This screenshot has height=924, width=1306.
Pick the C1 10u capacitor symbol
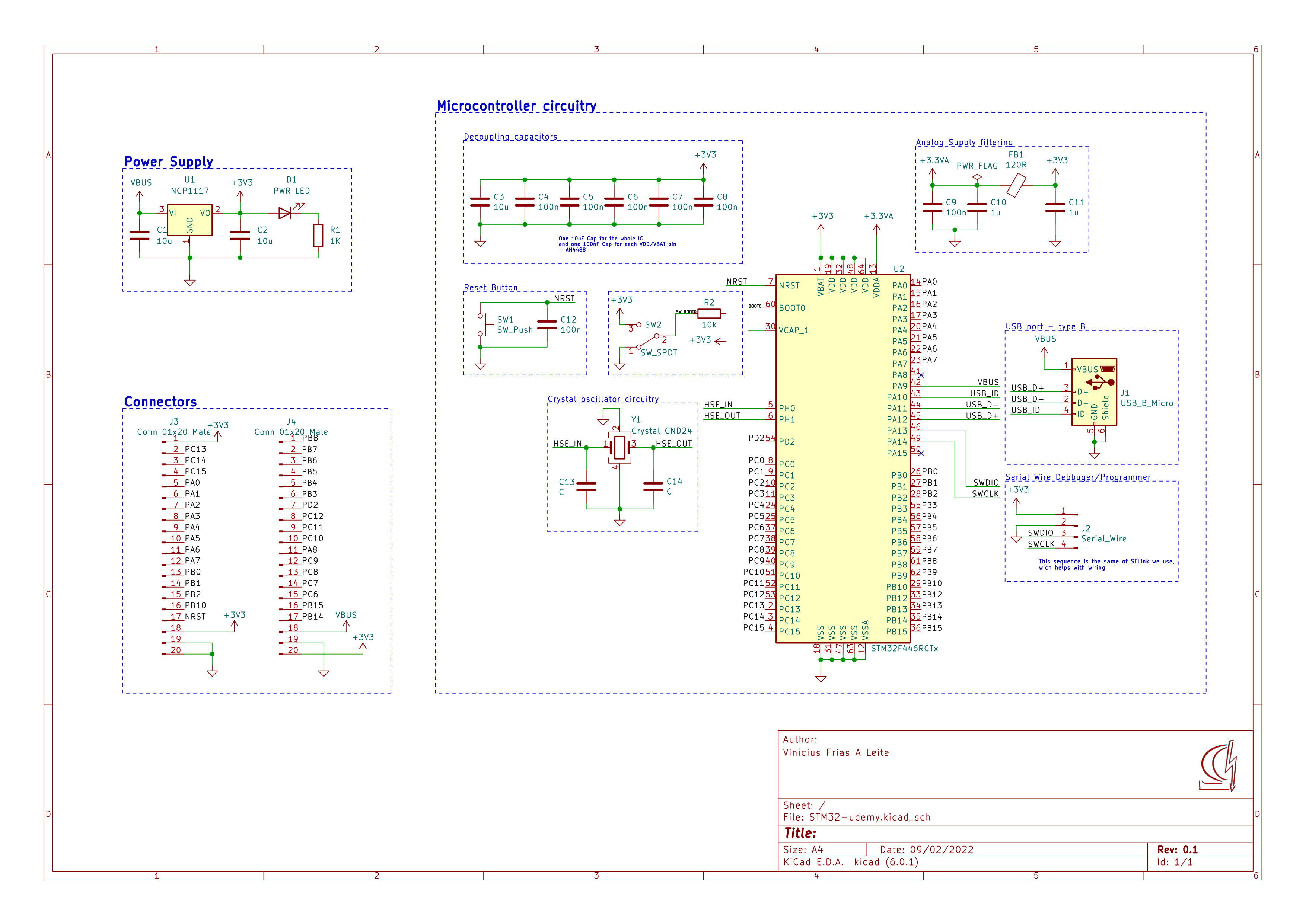[139, 236]
